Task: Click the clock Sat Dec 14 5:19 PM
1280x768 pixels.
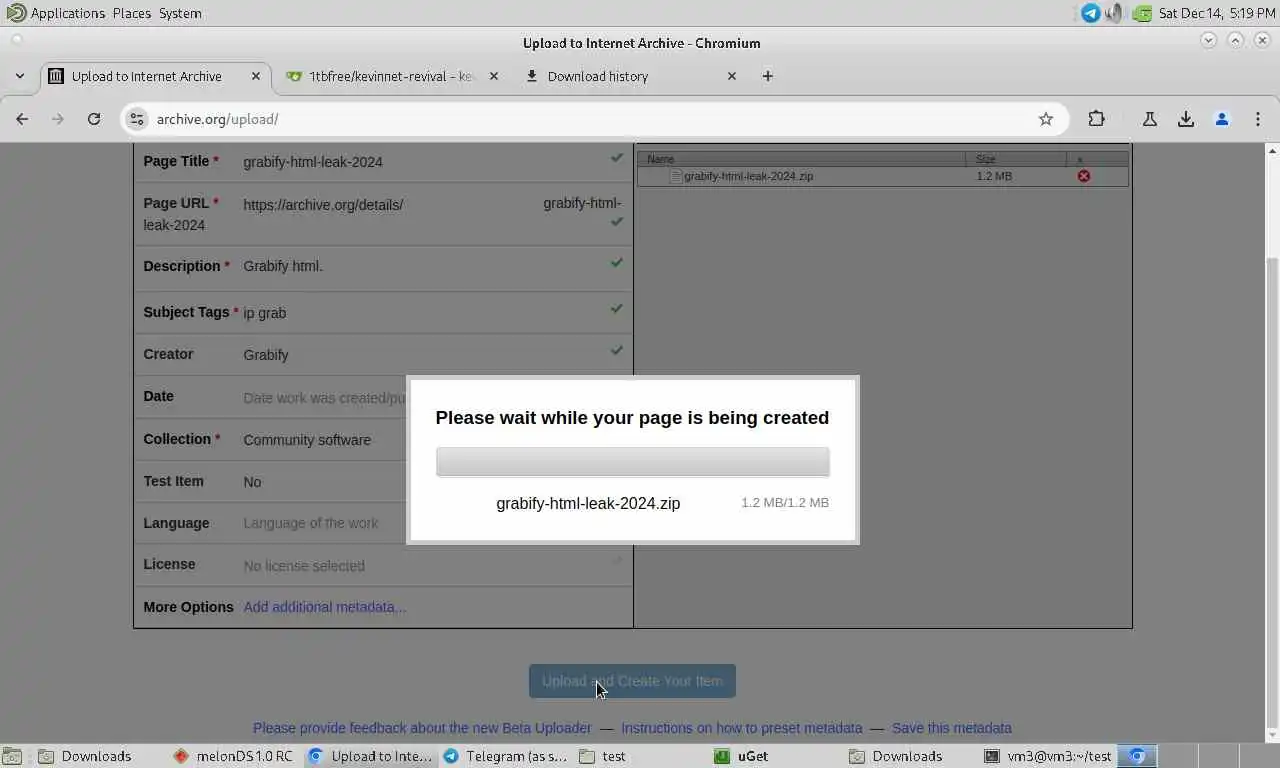Action: (x=1216, y=13)
